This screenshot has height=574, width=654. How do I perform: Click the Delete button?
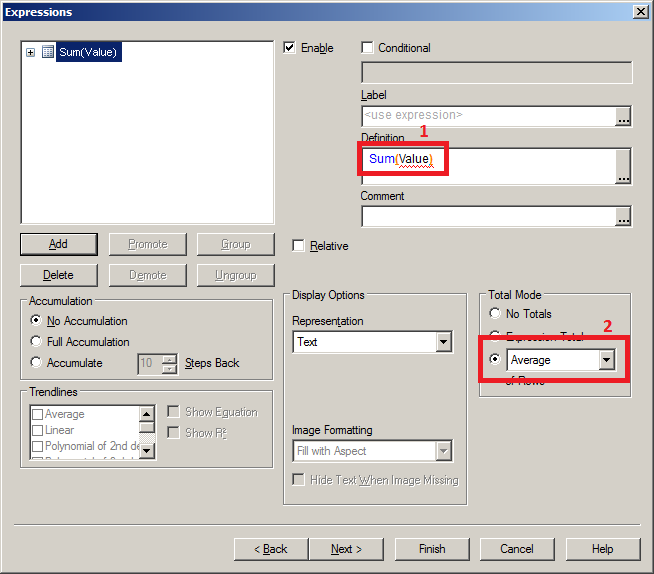pos(59,275)
